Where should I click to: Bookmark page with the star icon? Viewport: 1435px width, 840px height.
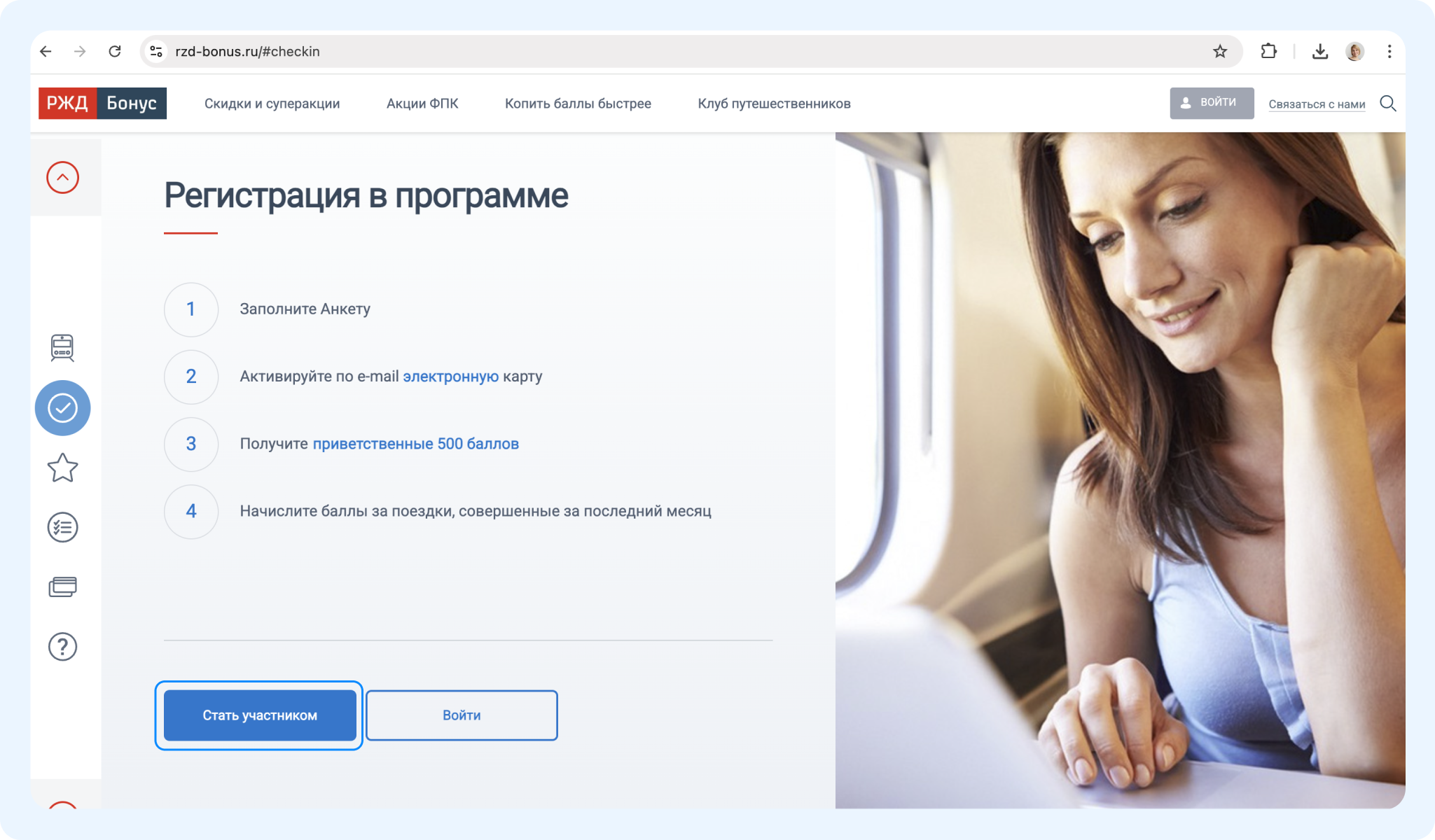point(1220,51)
